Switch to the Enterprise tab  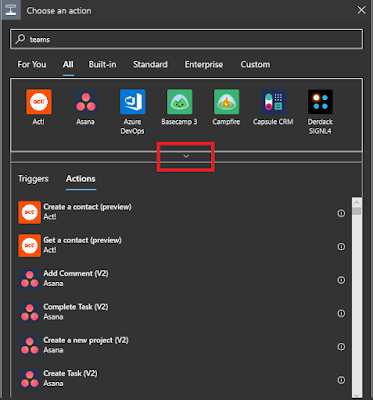click(204, 64)
